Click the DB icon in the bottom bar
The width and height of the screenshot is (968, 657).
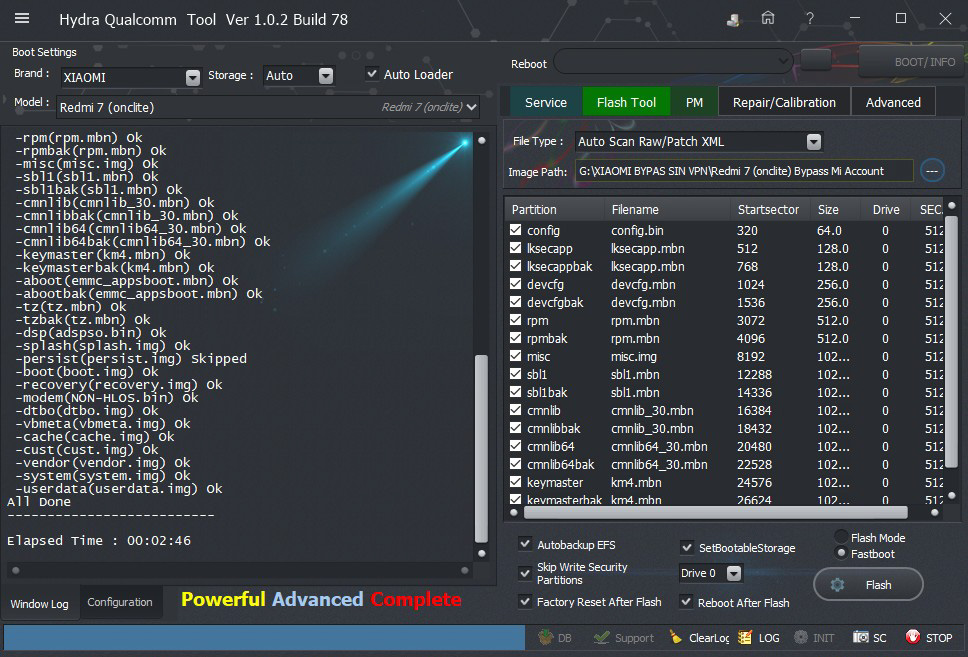554,637
